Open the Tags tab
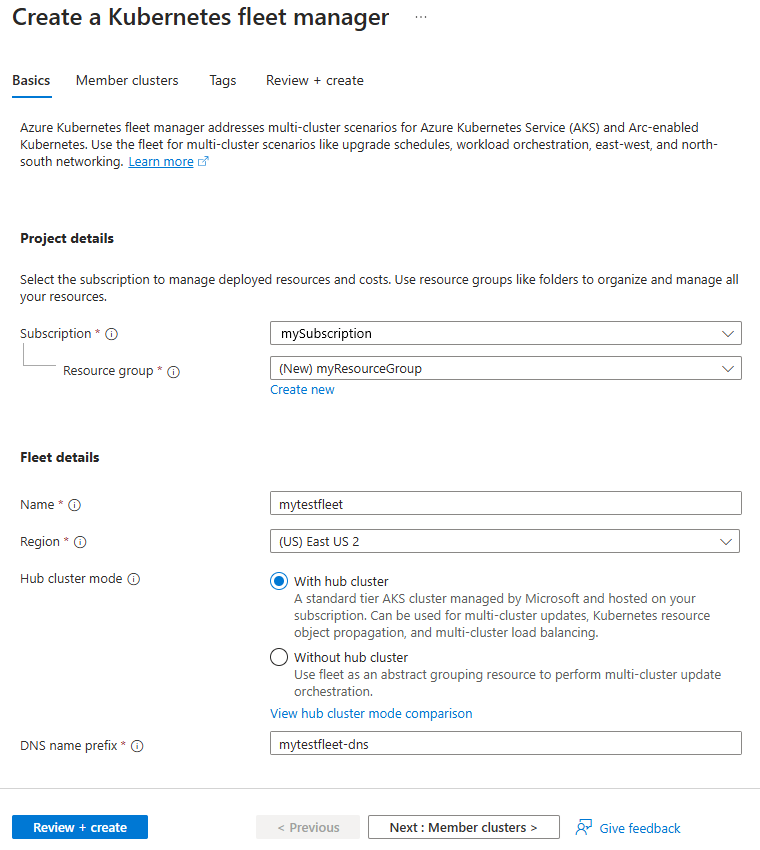Screen dimensions: 760x850 223,80
